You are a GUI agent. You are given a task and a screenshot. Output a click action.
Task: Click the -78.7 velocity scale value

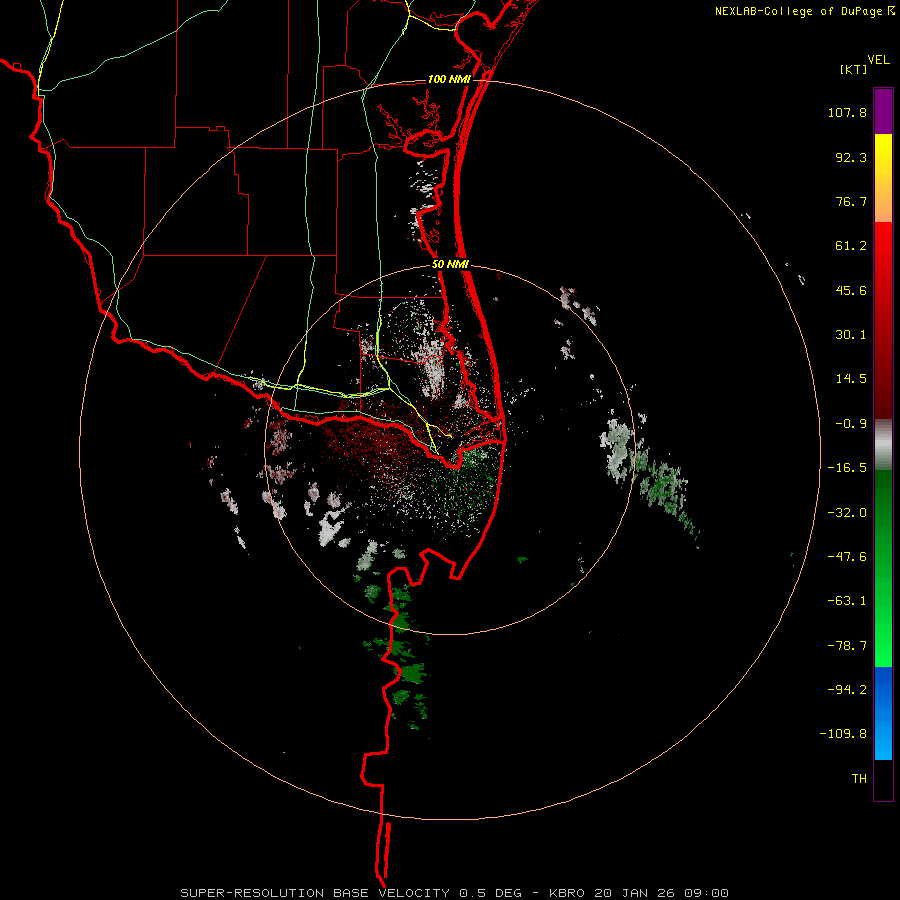(847, 646)
